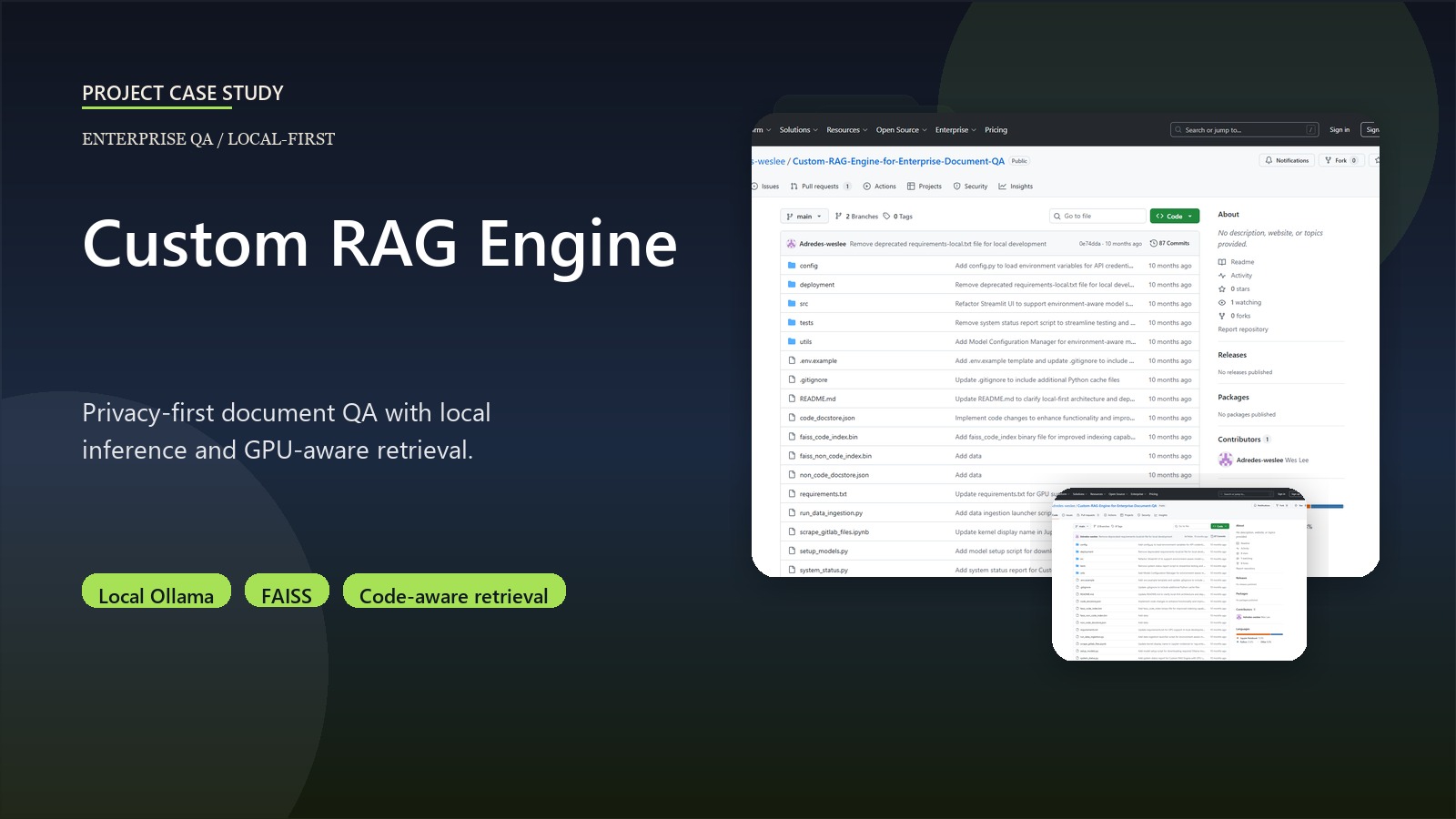
Task: Click the branch icon next to 2 Branches
Action: (x=836, y=217)
